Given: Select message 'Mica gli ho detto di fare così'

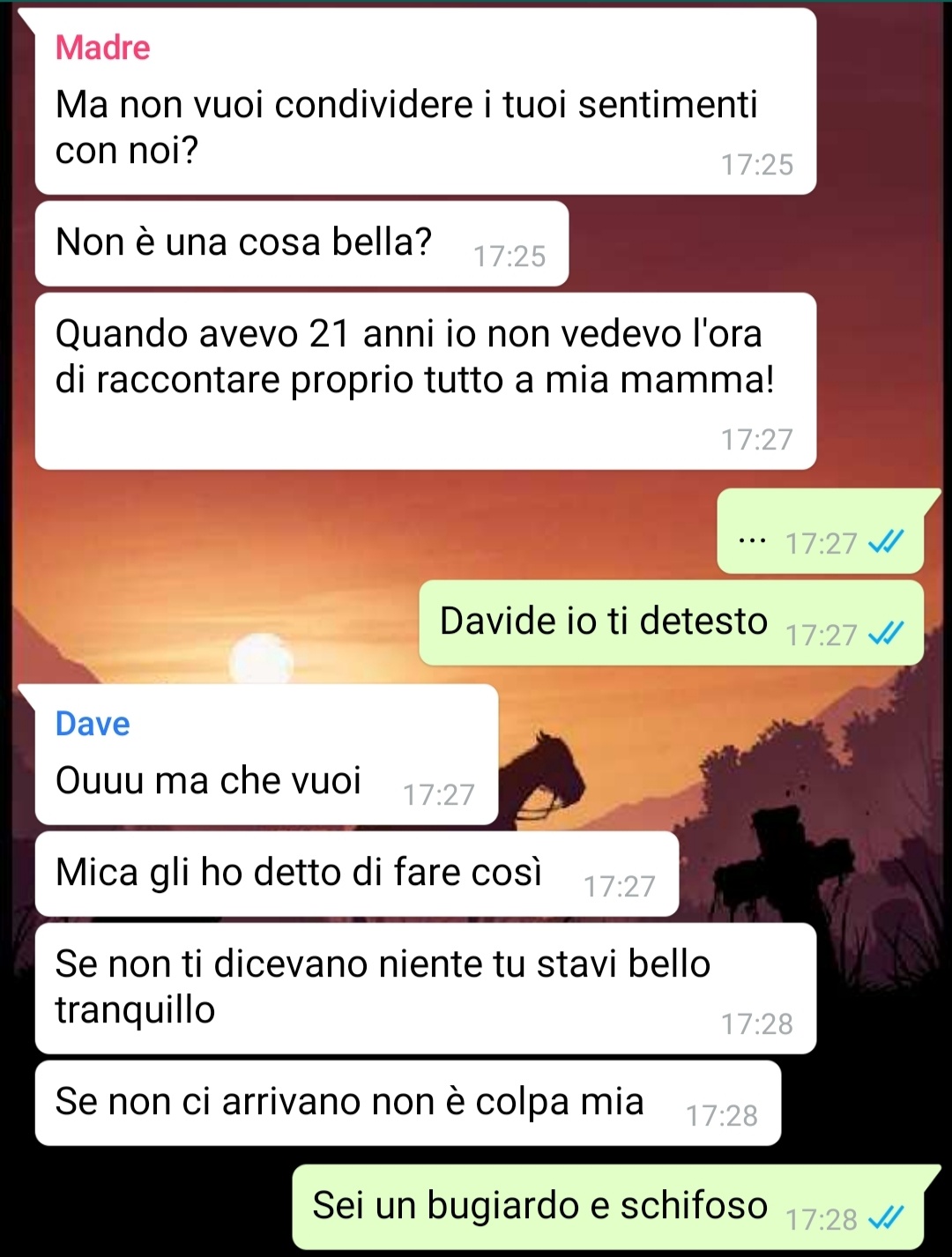Looking at the screenshot, I should [356, 874].
